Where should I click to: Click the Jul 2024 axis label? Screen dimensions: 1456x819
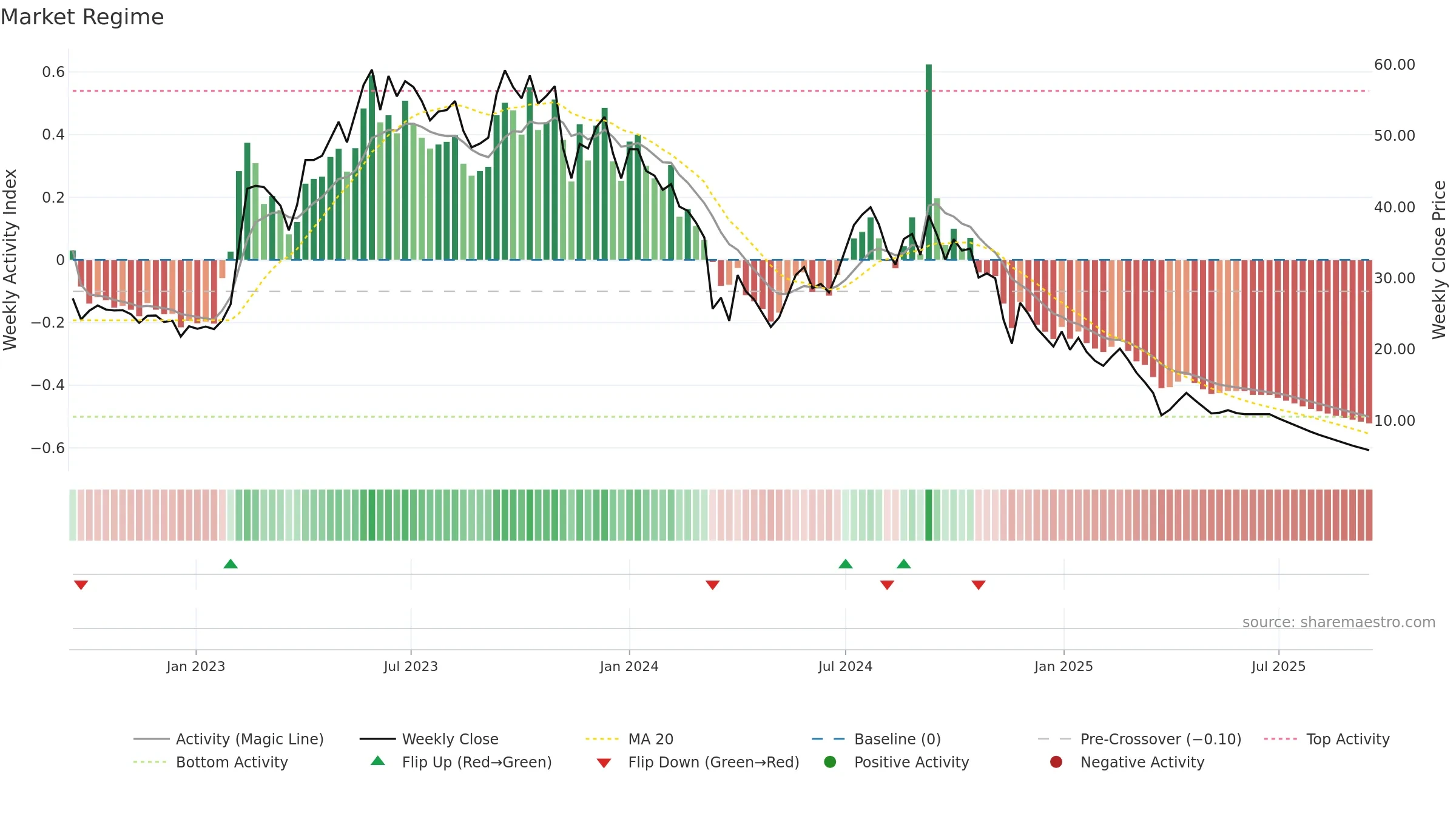click(x=845, y=666)
